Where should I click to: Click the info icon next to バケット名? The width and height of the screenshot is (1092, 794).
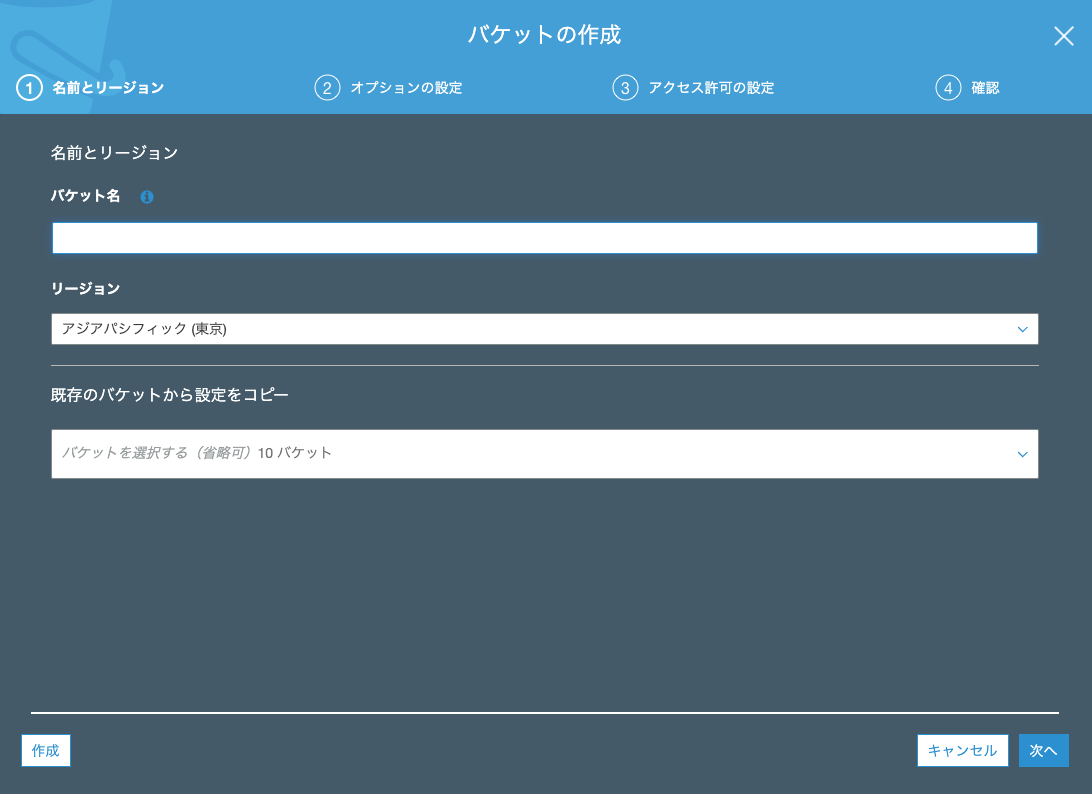[147, 197]
